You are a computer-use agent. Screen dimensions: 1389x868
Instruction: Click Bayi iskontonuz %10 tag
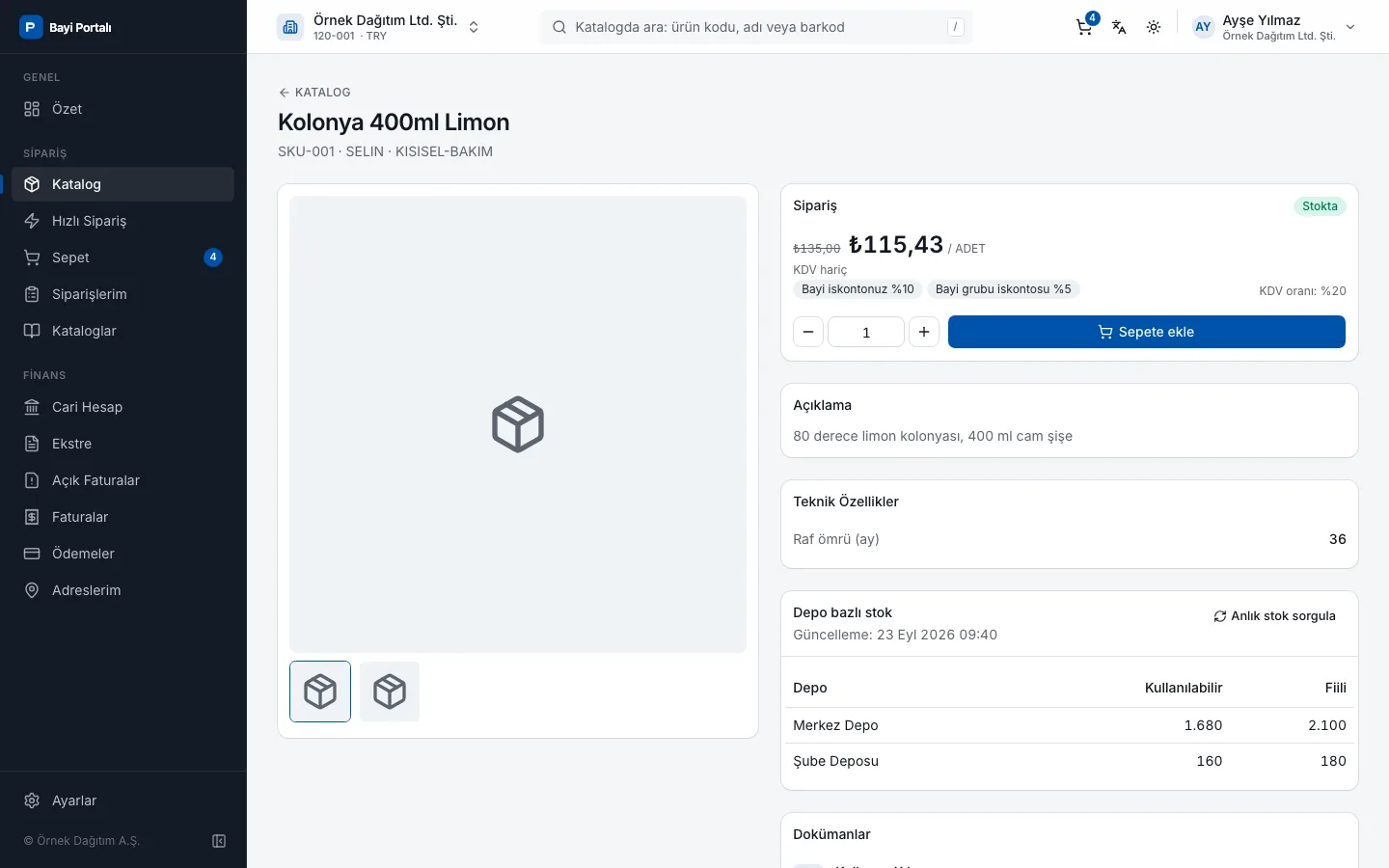coord(858,289)
